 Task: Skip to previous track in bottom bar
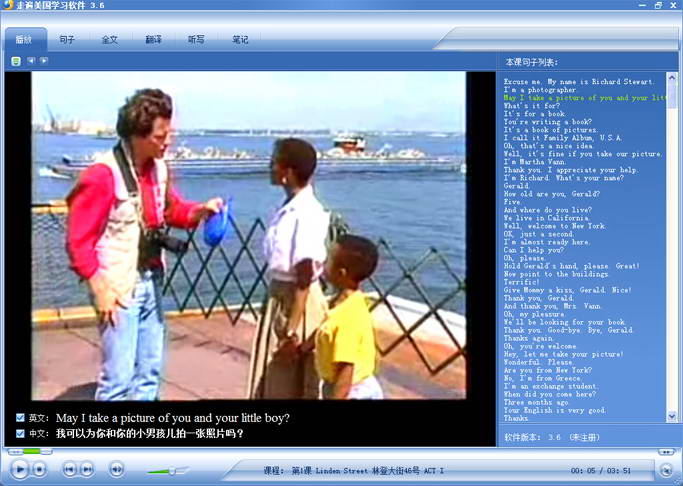point(70,469)
